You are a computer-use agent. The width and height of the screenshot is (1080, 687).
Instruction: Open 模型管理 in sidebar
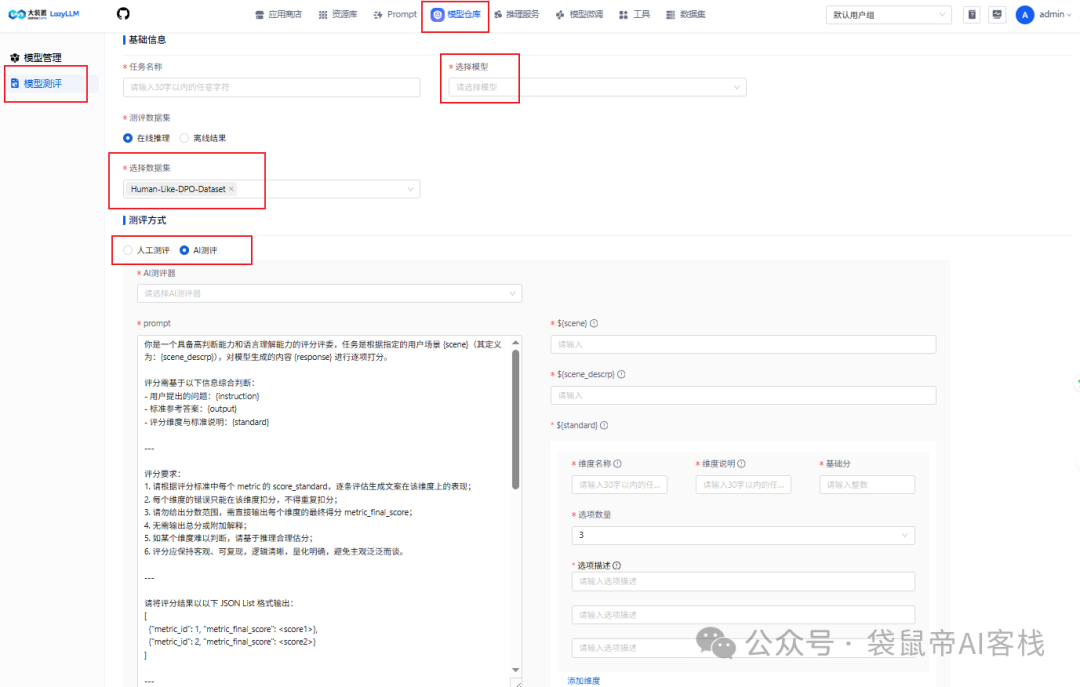[43, 58]
